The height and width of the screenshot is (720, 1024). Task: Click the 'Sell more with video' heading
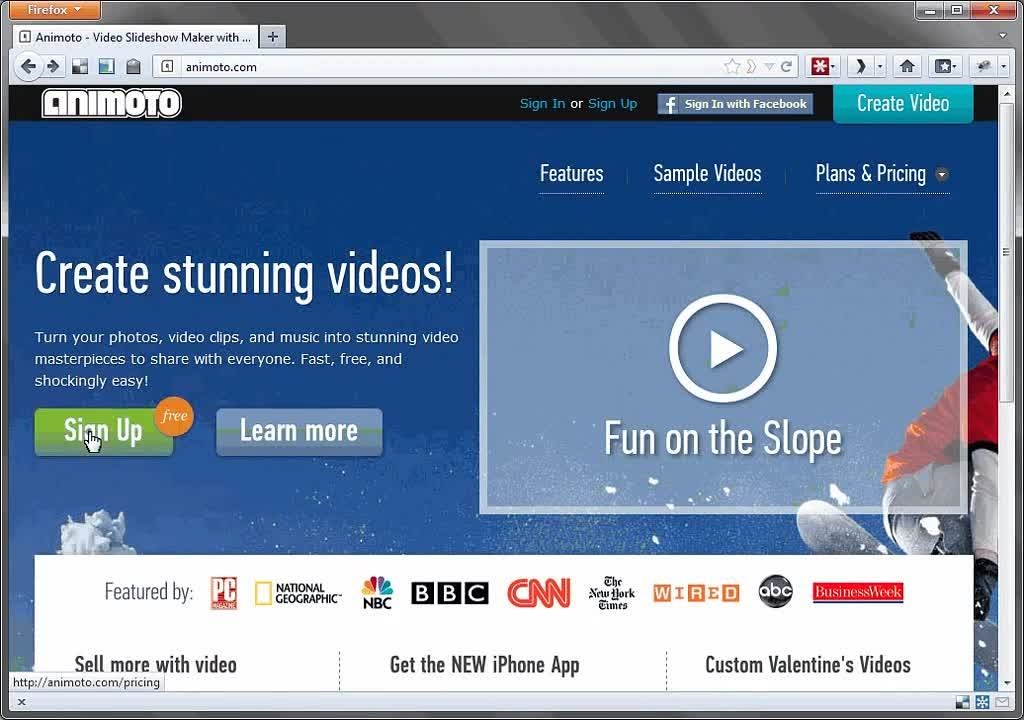[155, 664]
